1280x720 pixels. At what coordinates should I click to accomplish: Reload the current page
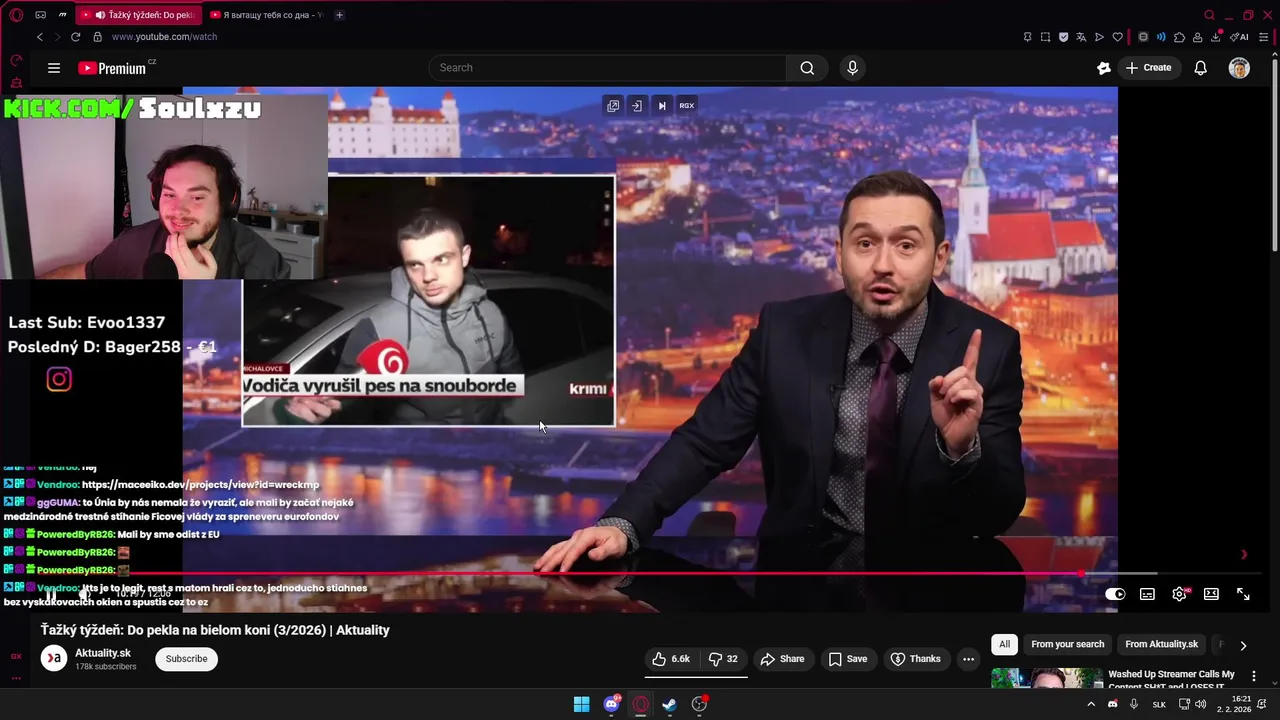coord(75,37)
